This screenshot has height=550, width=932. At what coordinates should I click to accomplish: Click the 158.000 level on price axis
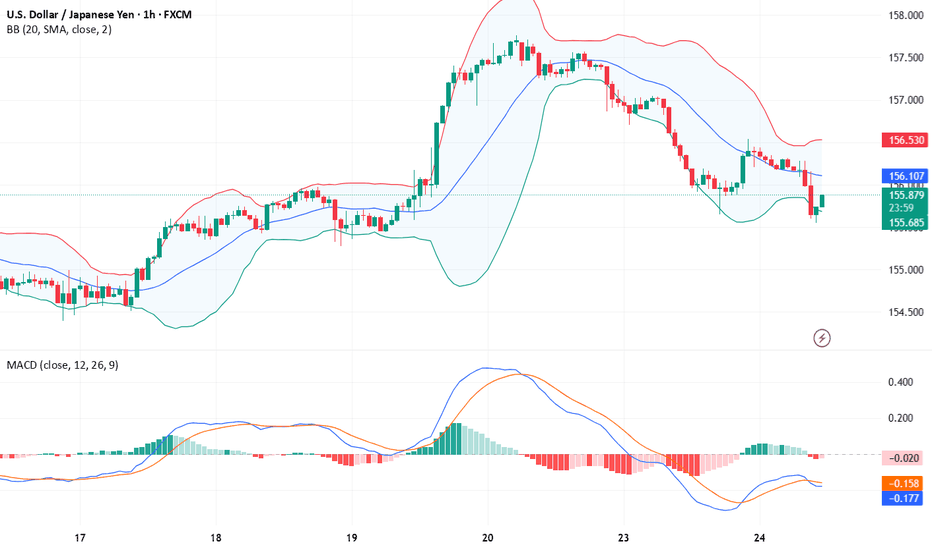point(905,16)
